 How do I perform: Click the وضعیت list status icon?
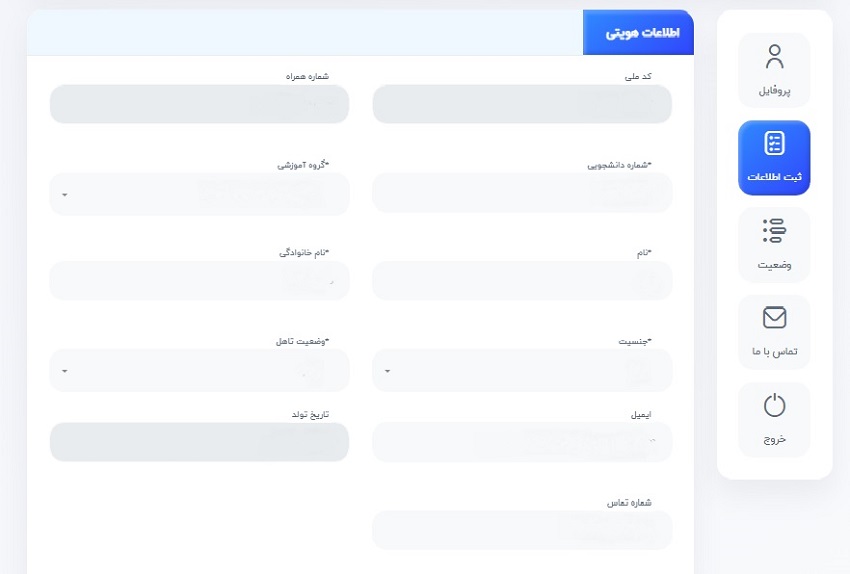[x=774, y=231]
